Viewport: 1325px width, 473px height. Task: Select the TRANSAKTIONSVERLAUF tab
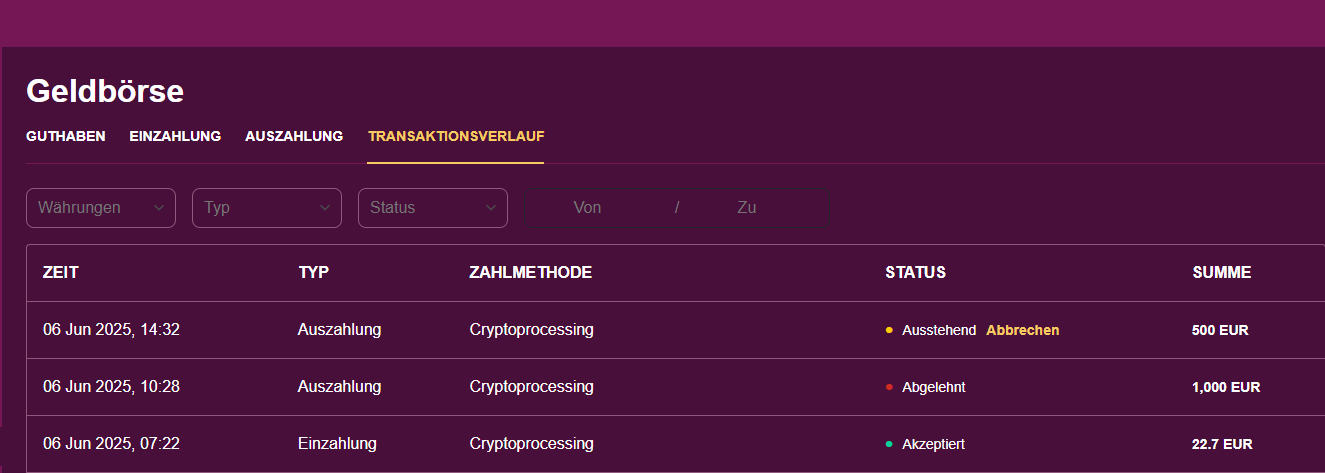click(x=456, y=136)
